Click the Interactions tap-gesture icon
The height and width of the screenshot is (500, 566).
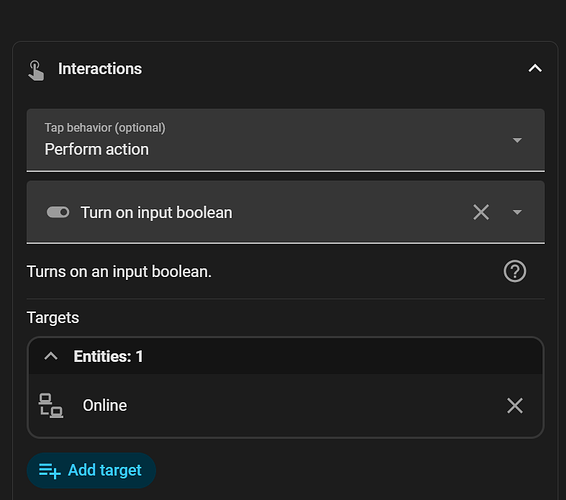pos(36,70)
